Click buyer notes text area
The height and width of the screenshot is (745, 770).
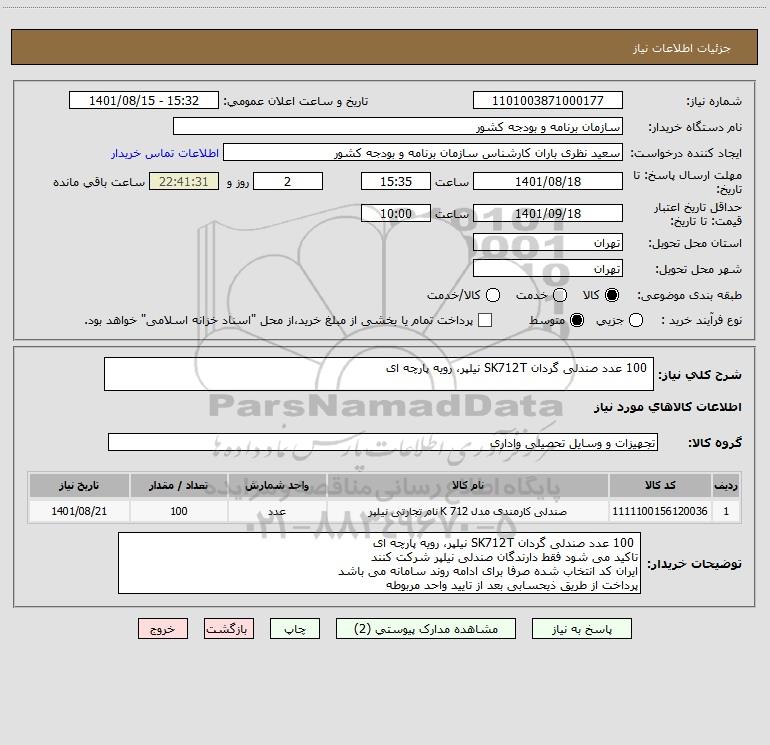[x=379, y=563]
